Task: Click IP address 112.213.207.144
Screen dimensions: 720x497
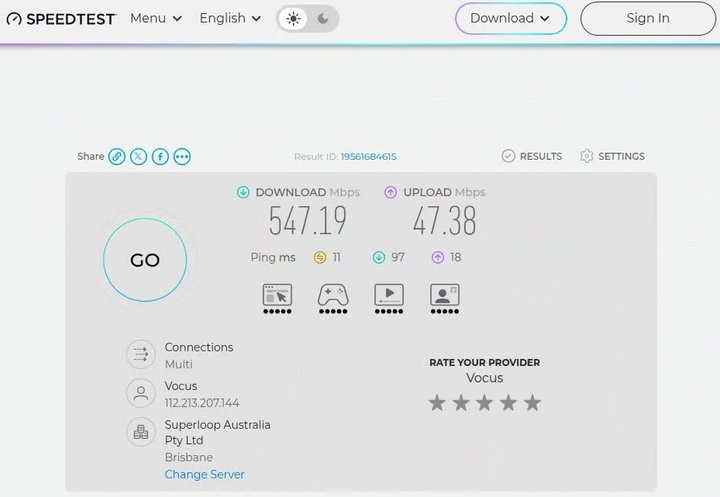Action: (202, 403)
